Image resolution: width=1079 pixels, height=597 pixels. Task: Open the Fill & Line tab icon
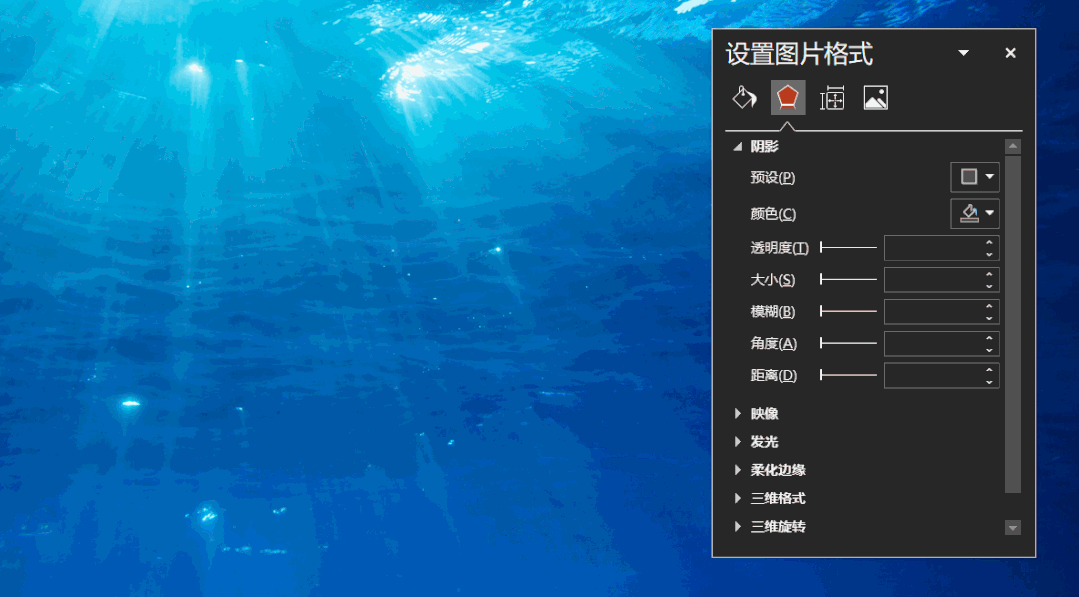[x=744, y=98]
